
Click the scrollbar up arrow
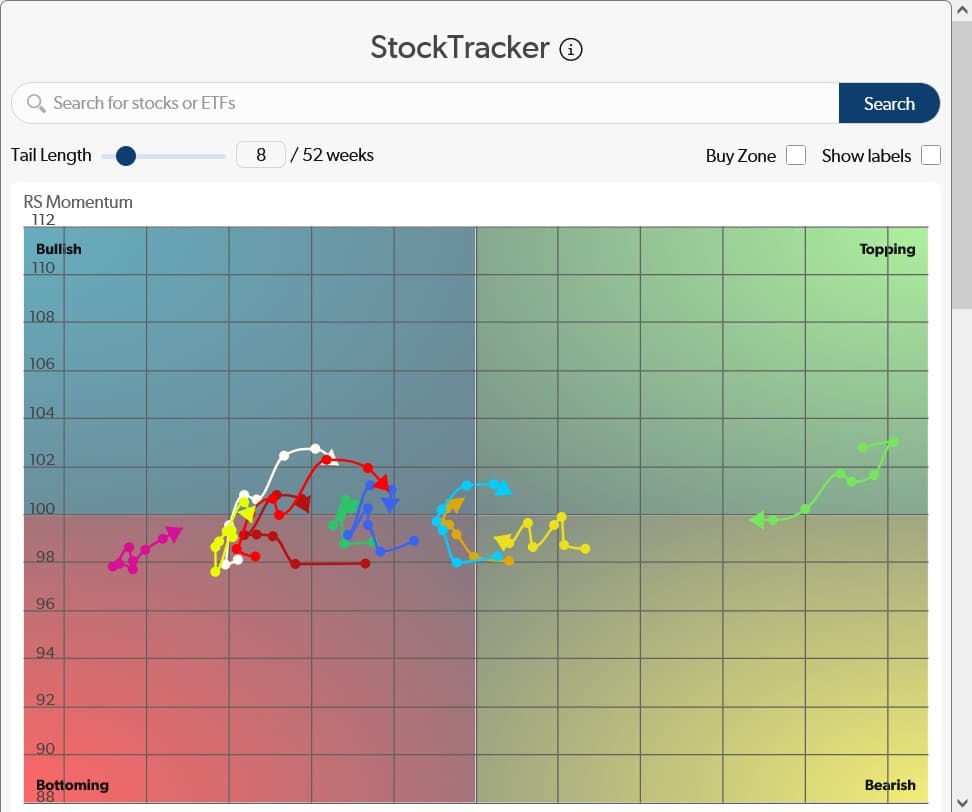[962, 11]
